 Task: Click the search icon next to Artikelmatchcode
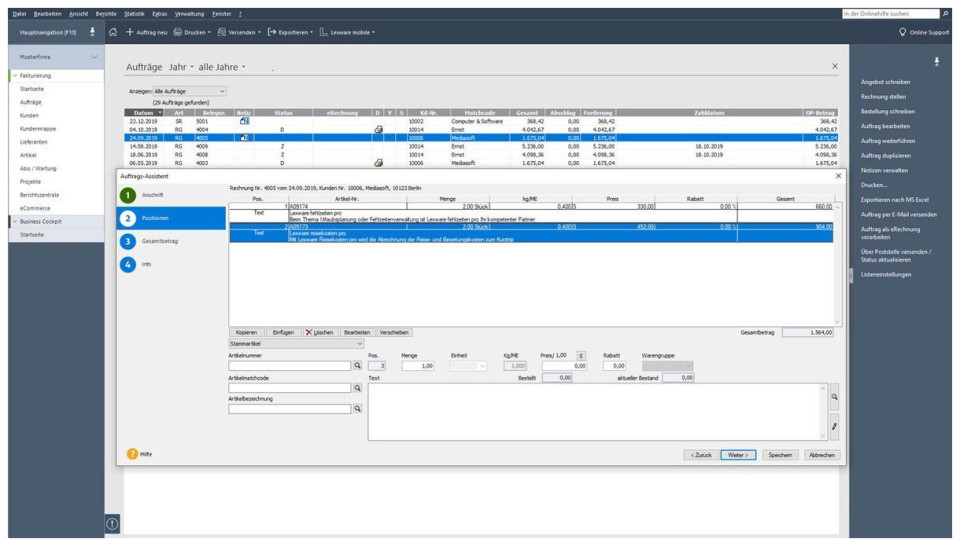pyautogui.click(x=357, y=388)
